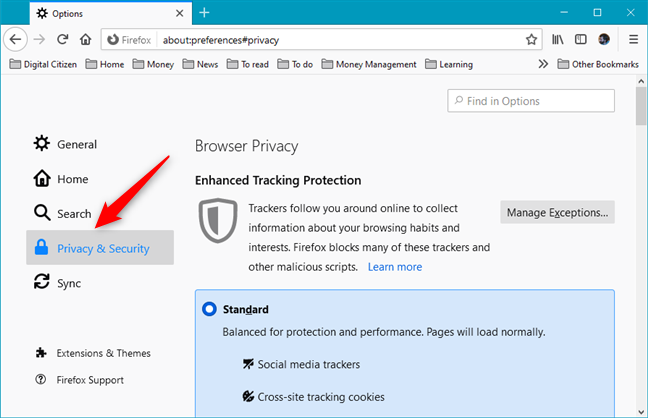Open the Money bookmarks folder
Screen dimensions: 648x418
click(153, 64)
